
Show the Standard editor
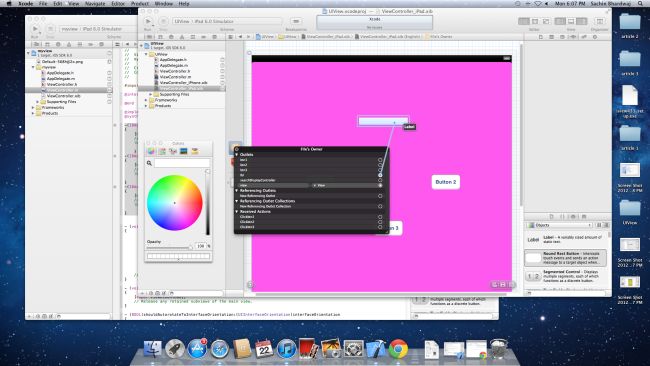(x=524, y=21)
